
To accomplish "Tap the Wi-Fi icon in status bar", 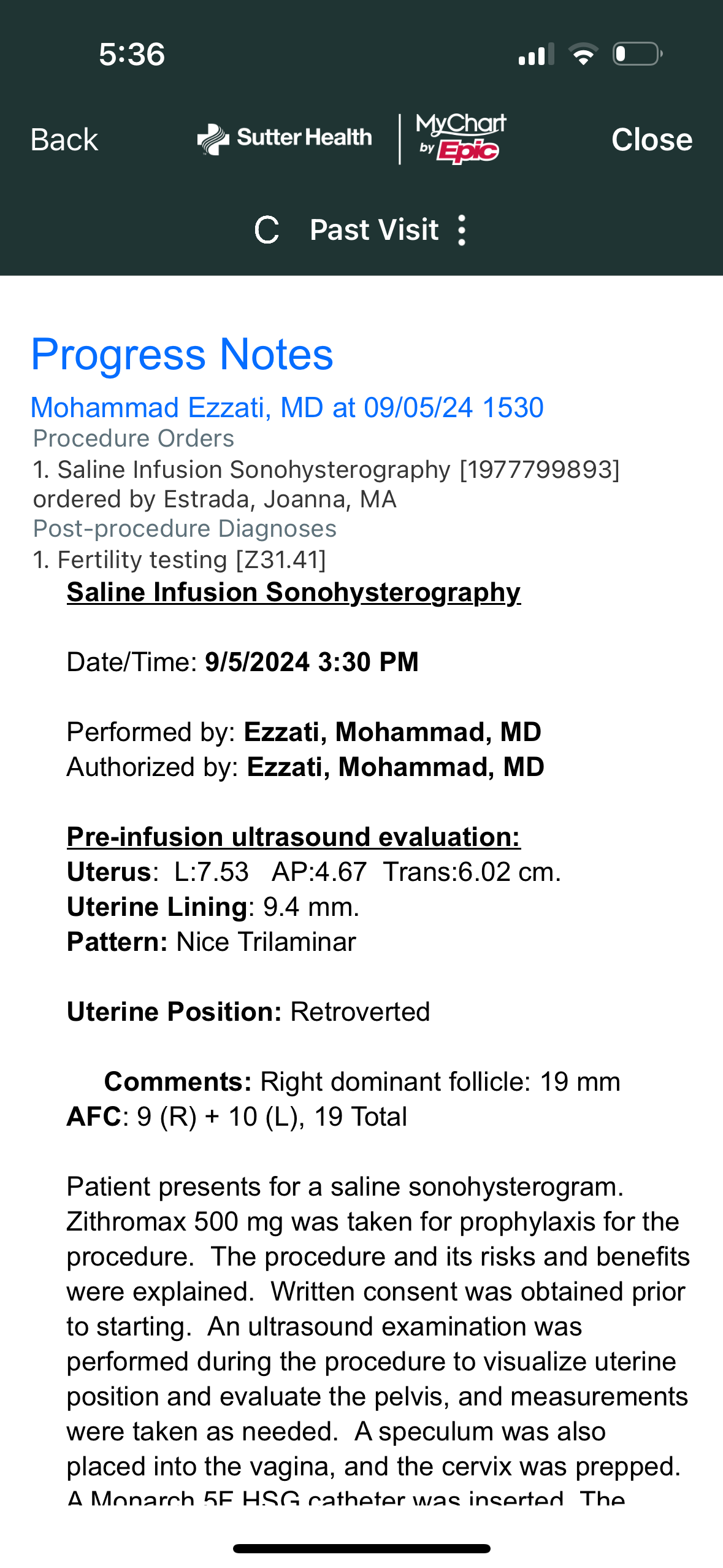I will pyautogui.click(x=583, y=54).
